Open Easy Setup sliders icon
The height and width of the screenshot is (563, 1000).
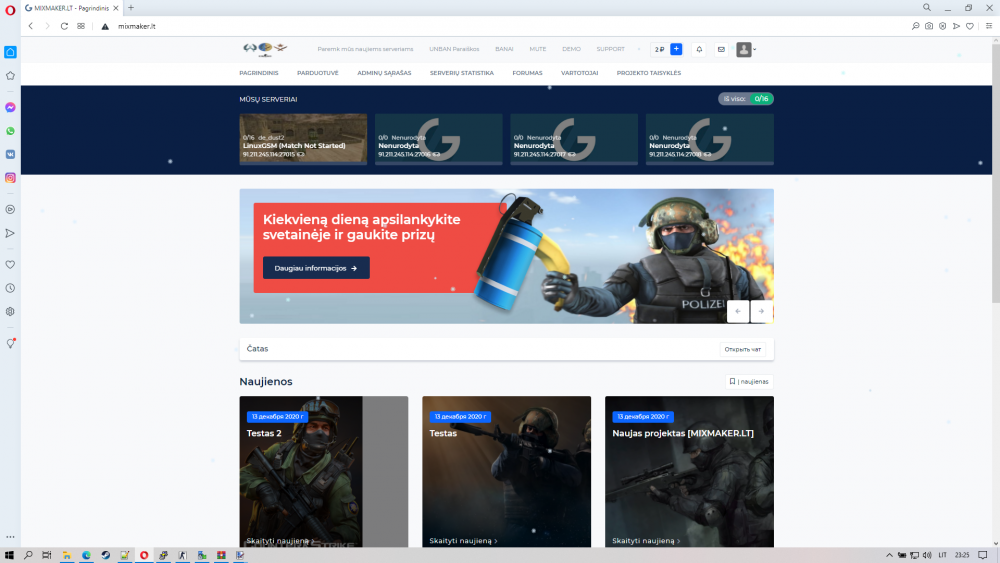(989, 26)
